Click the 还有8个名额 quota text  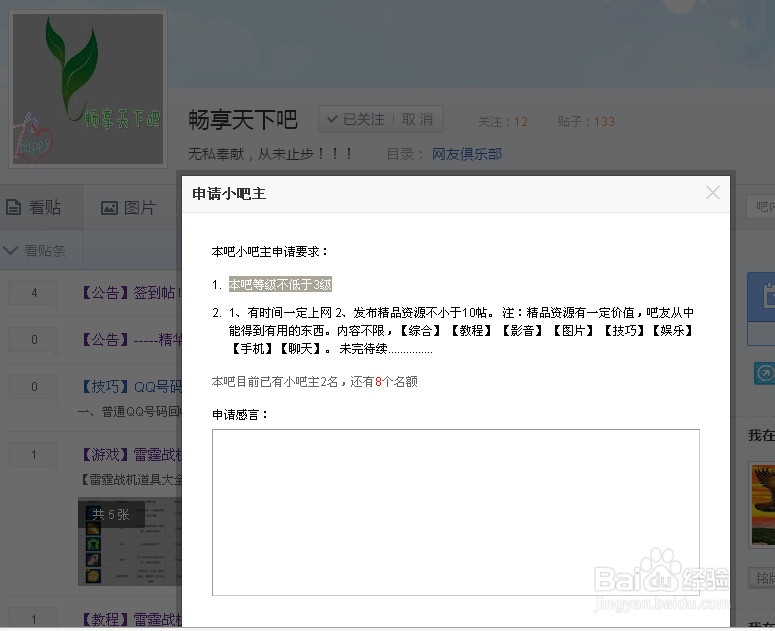tap(384, 381)
